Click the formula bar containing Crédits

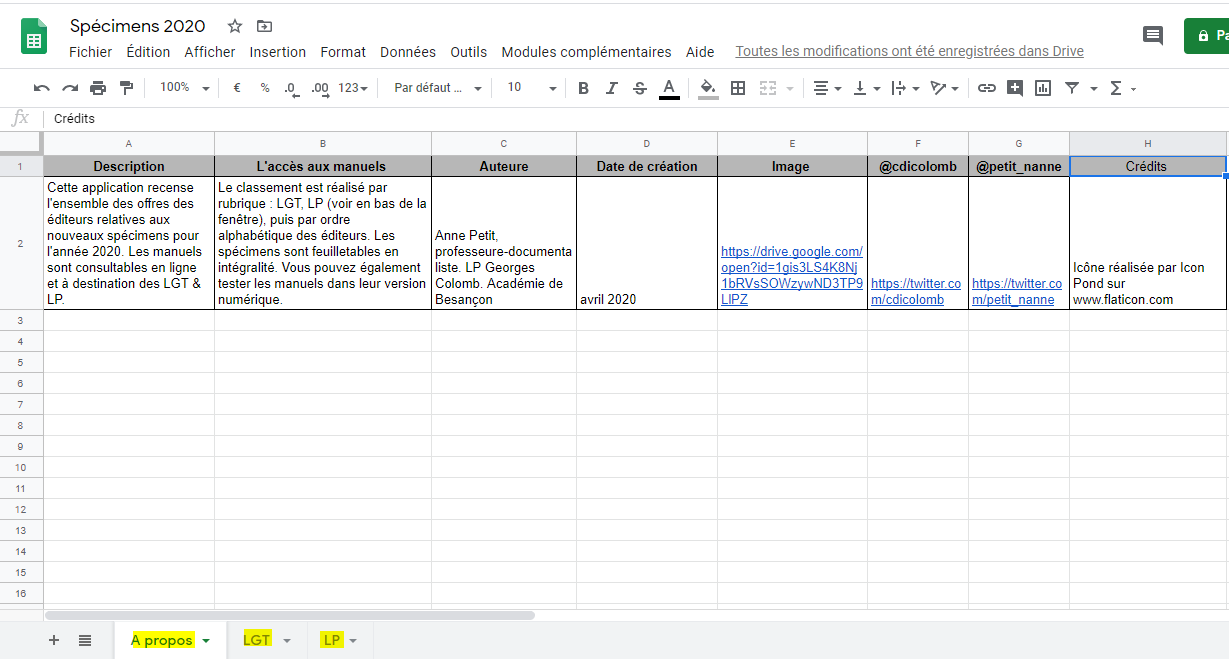tap(636, 118)
